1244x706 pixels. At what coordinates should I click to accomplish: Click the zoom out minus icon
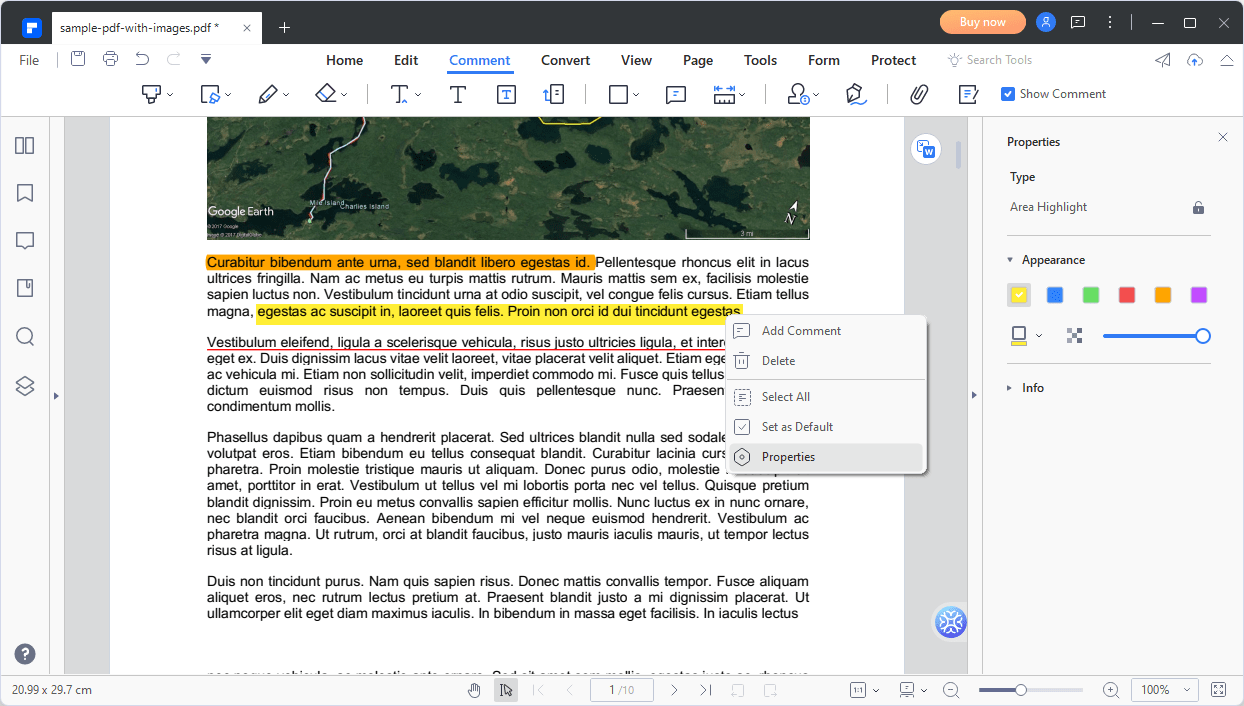pos(951,690)
